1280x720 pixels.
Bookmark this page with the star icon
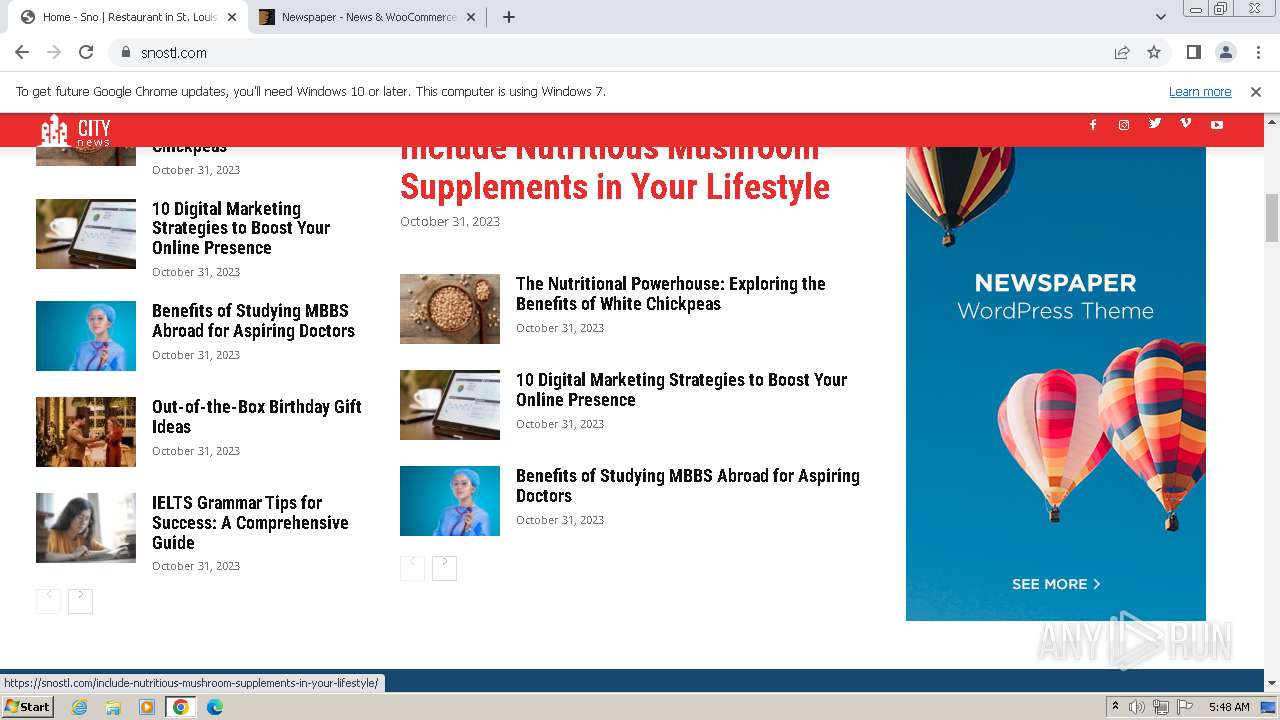pos(1154,52)
